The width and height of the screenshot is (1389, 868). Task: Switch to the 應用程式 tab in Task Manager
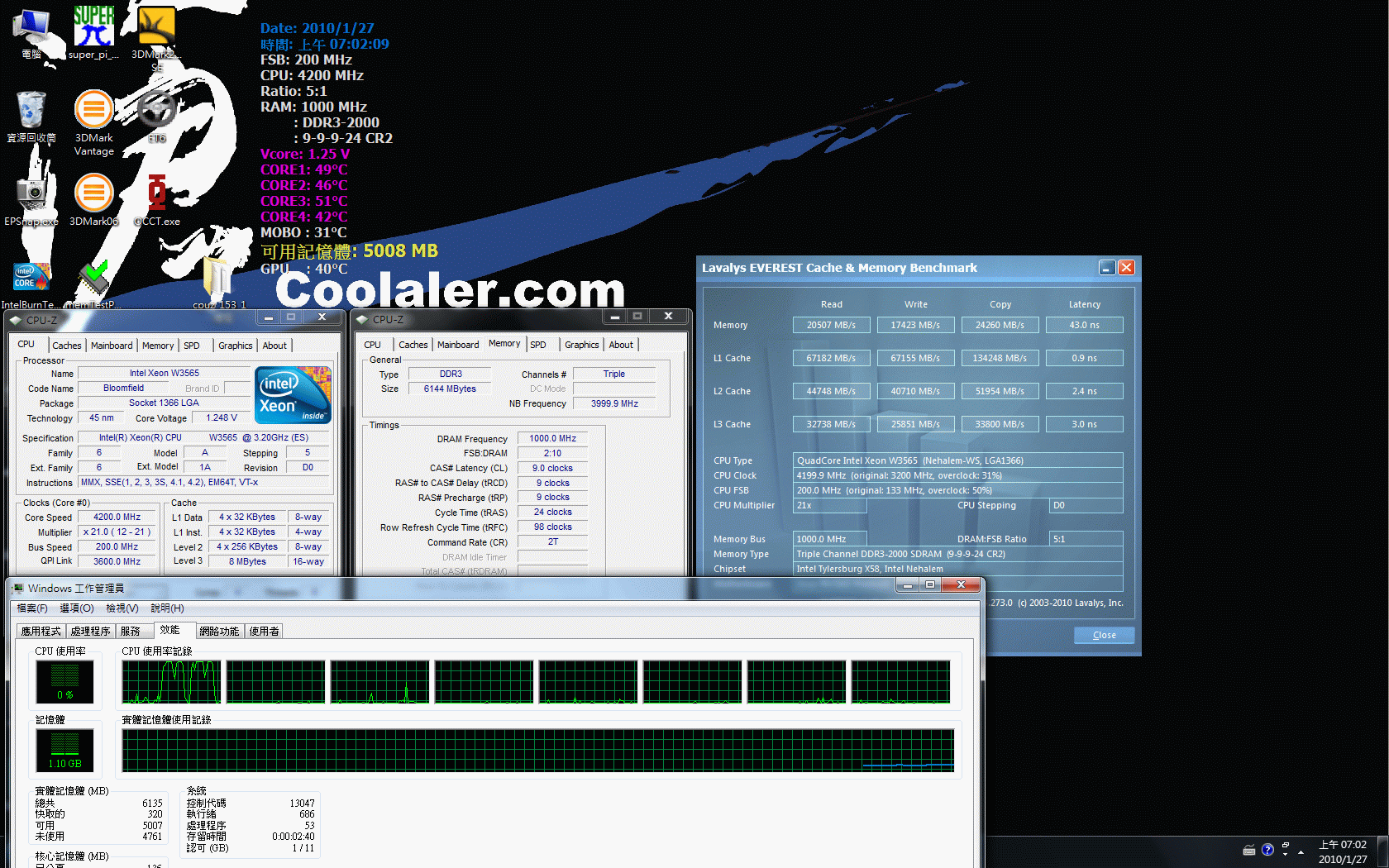click(41, 631)
